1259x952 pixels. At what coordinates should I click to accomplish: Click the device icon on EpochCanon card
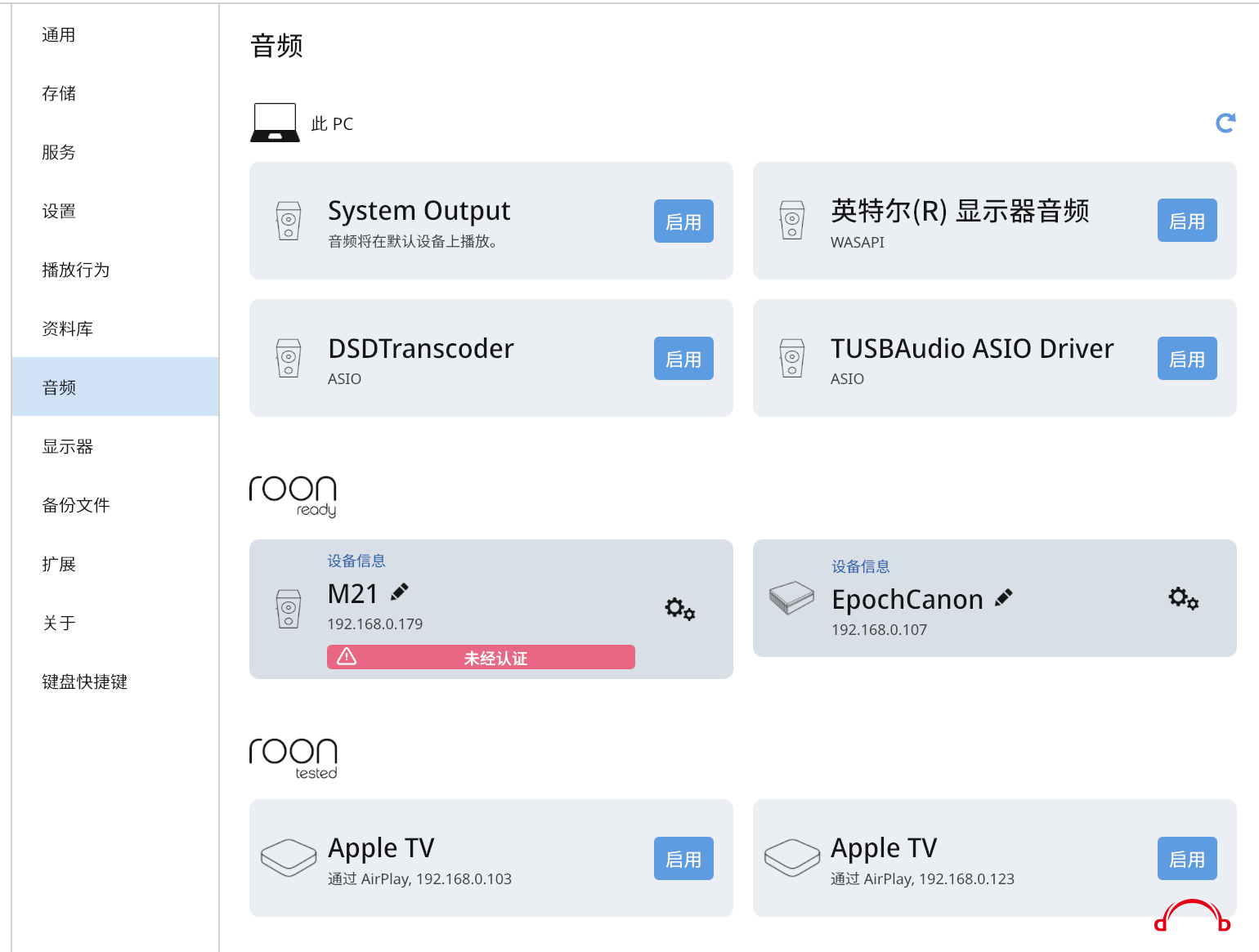point(791,598)
